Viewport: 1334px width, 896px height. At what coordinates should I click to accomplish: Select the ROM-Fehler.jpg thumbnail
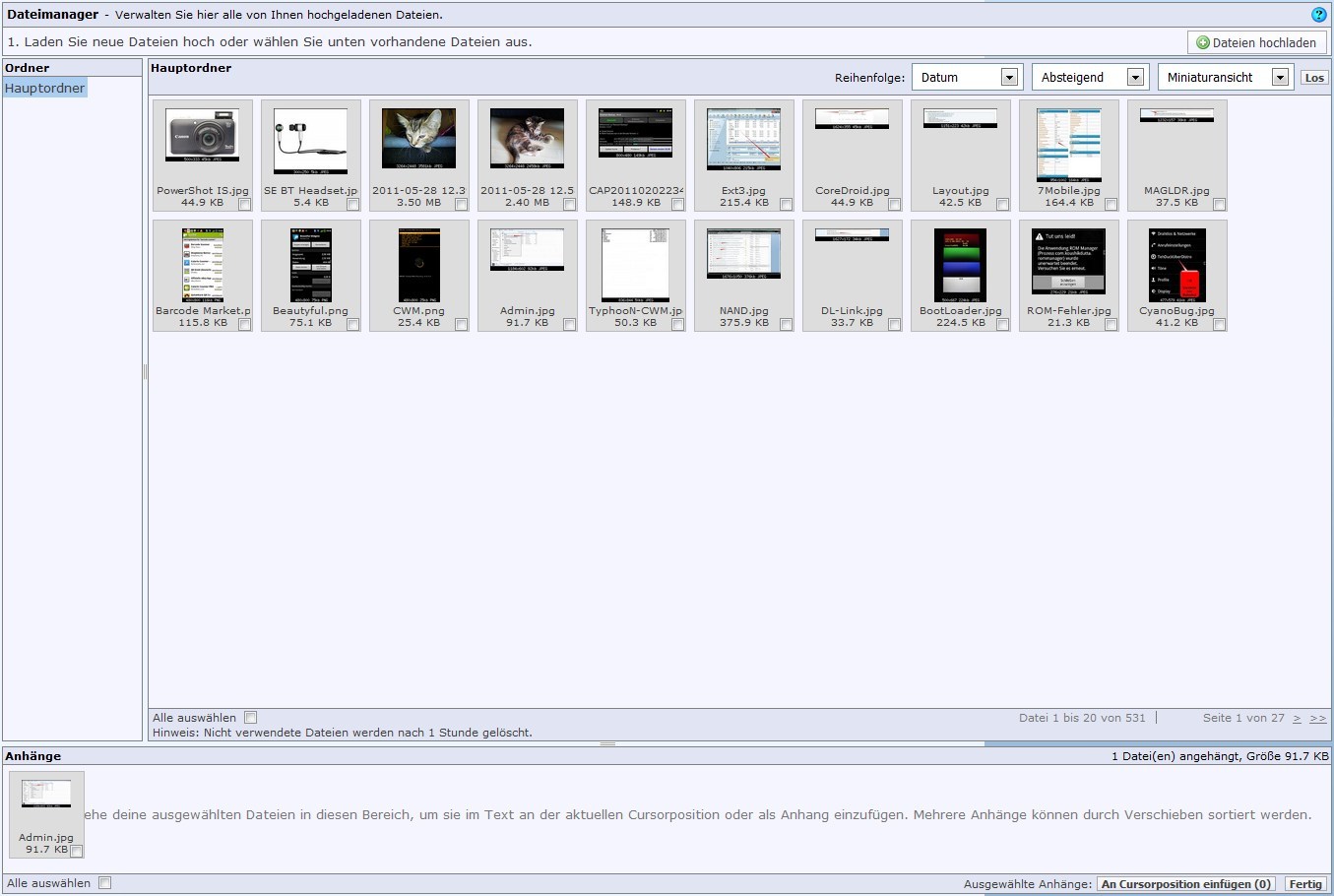[1069, 262]
